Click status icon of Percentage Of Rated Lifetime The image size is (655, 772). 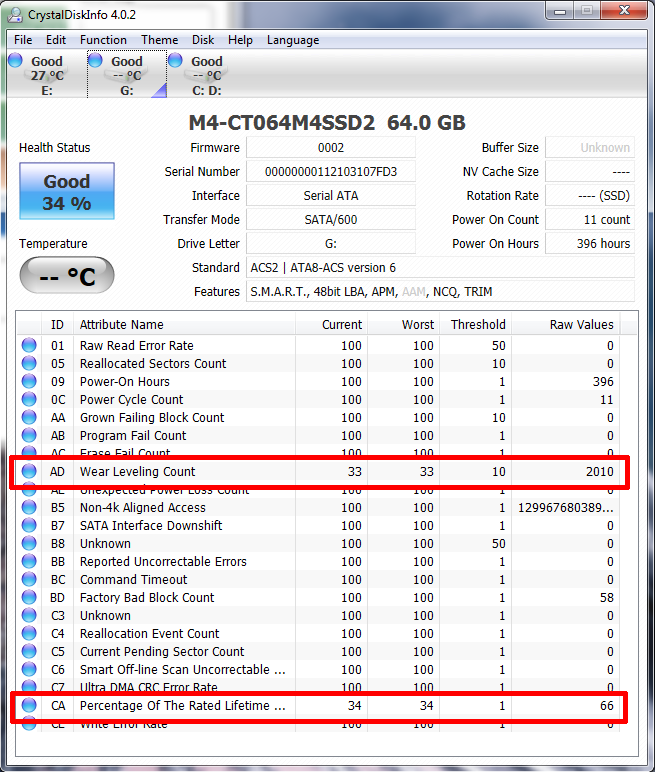29,705
